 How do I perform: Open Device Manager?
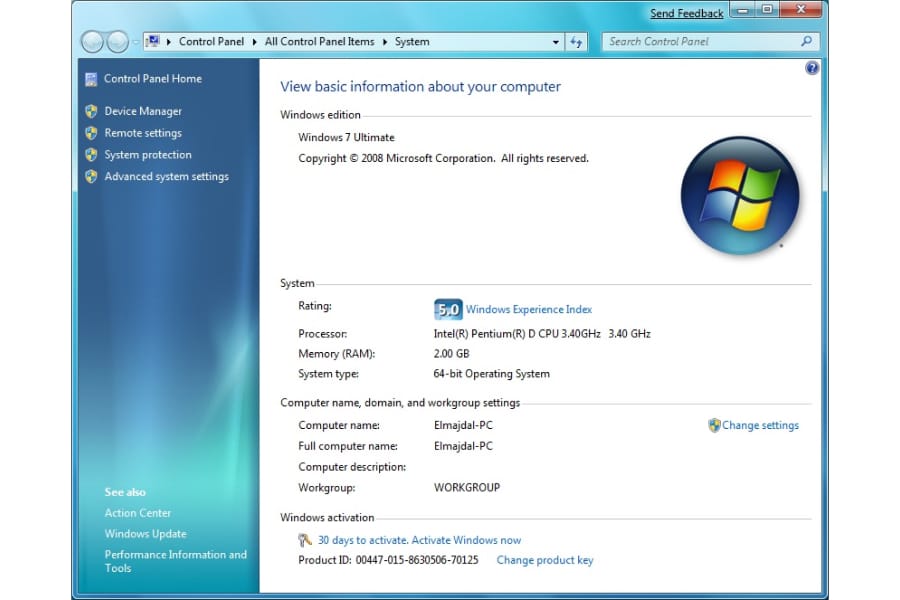tap(143, 111)
